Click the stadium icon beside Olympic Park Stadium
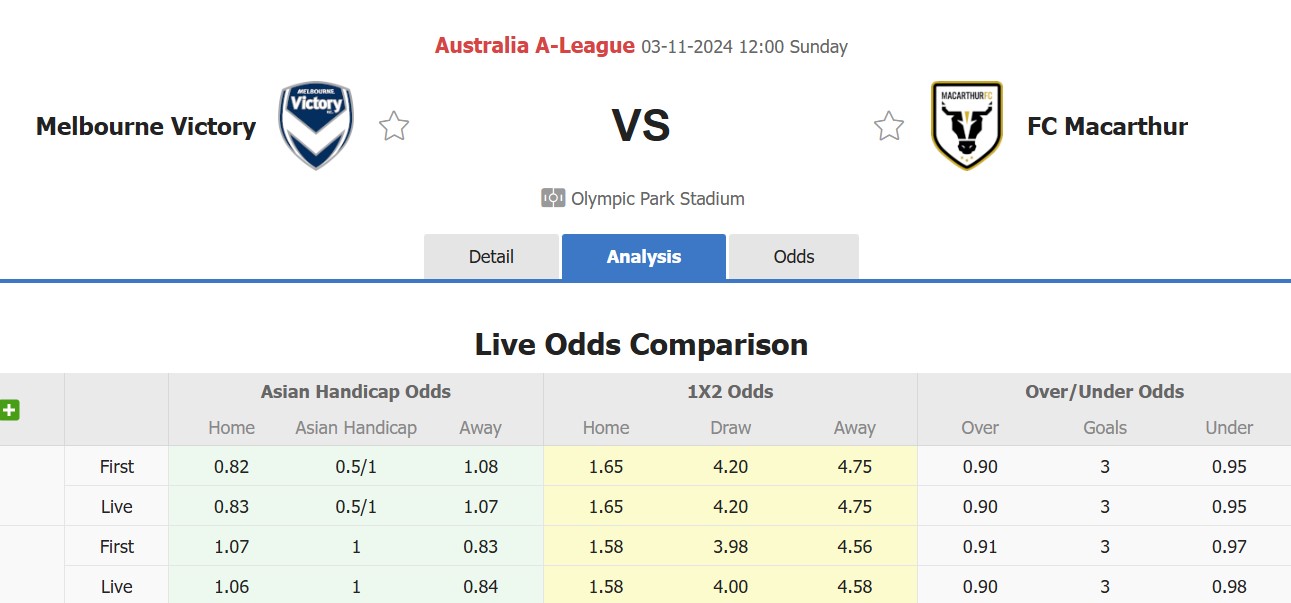 pos(552,197)
